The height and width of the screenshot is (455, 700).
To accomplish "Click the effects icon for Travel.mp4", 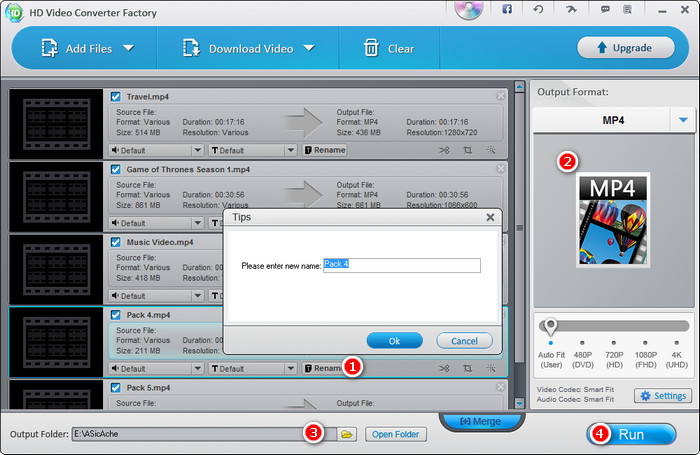I will pos(491,150).
